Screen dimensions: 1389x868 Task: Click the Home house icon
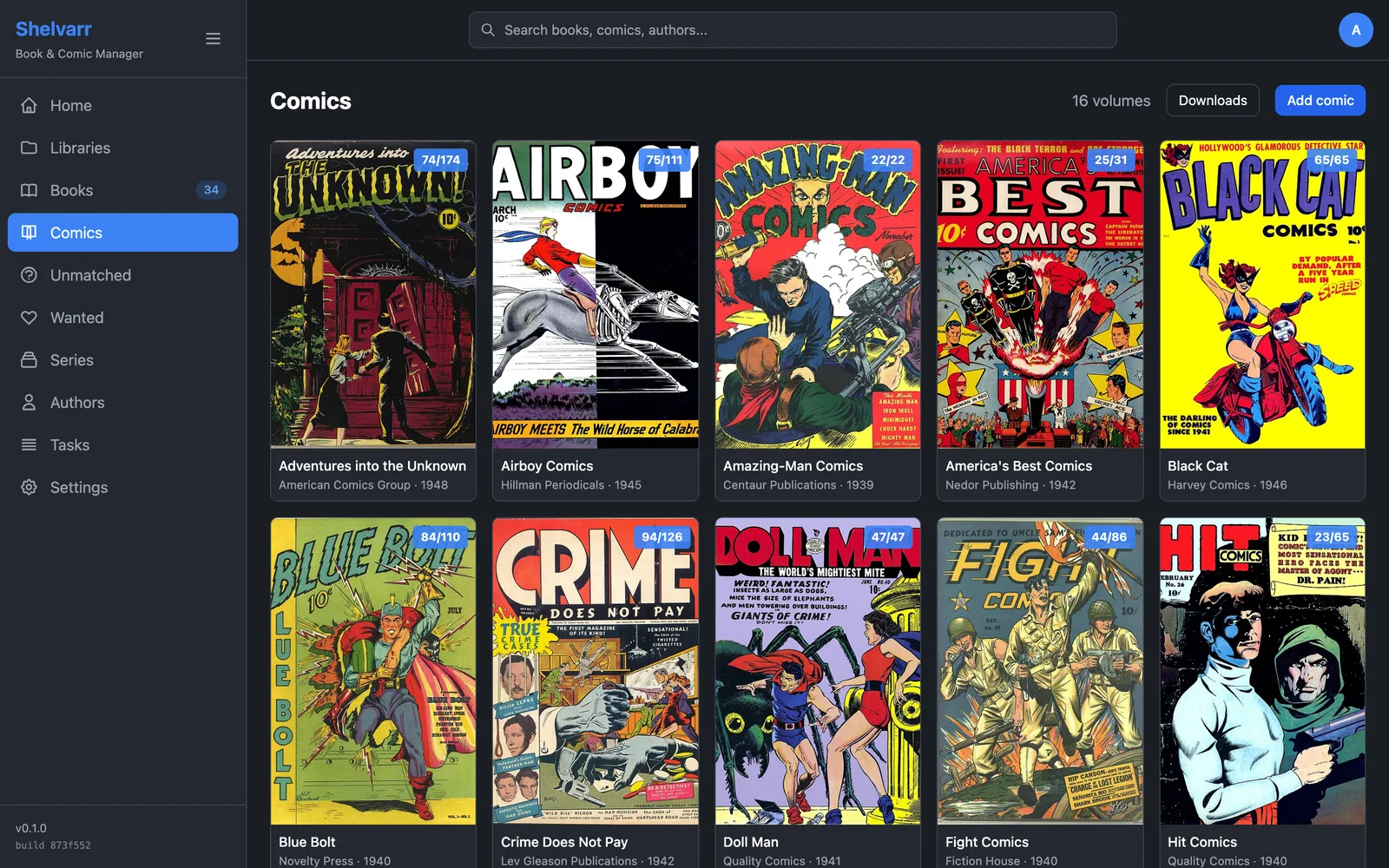click(x=29, y=105)
